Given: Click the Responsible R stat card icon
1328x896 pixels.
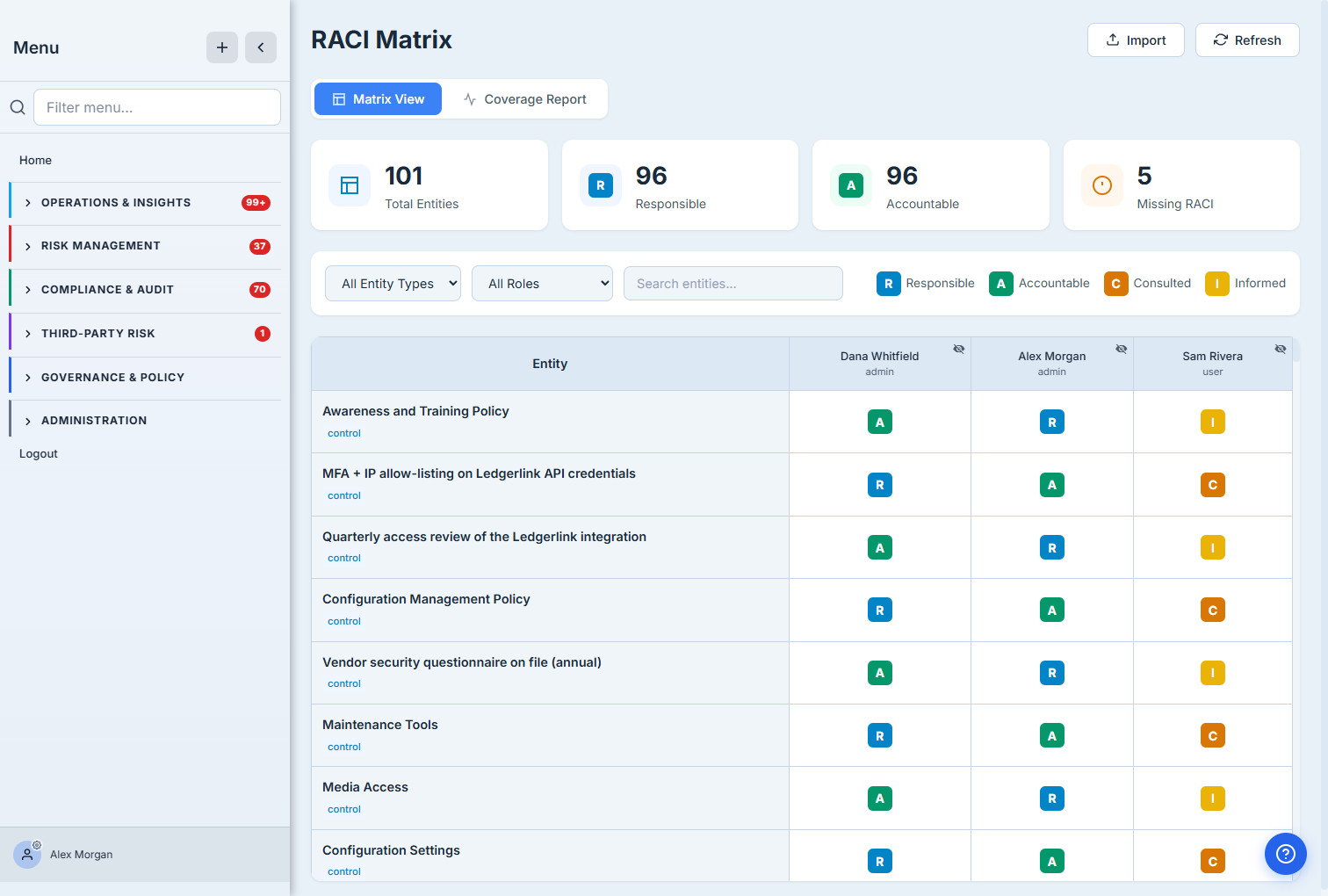Looking at the screenshot, I should 601,185.
